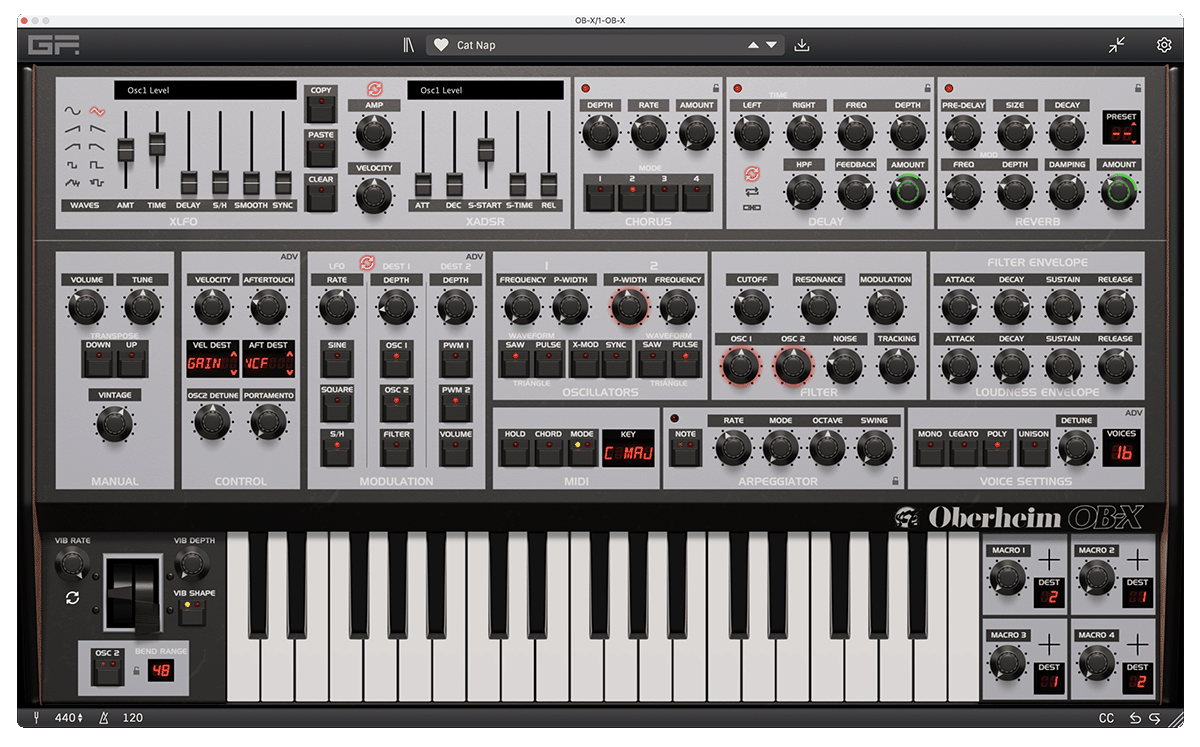Click the tuning fork icon
Screen dimensions: 1200x747
tap(37, 718)
